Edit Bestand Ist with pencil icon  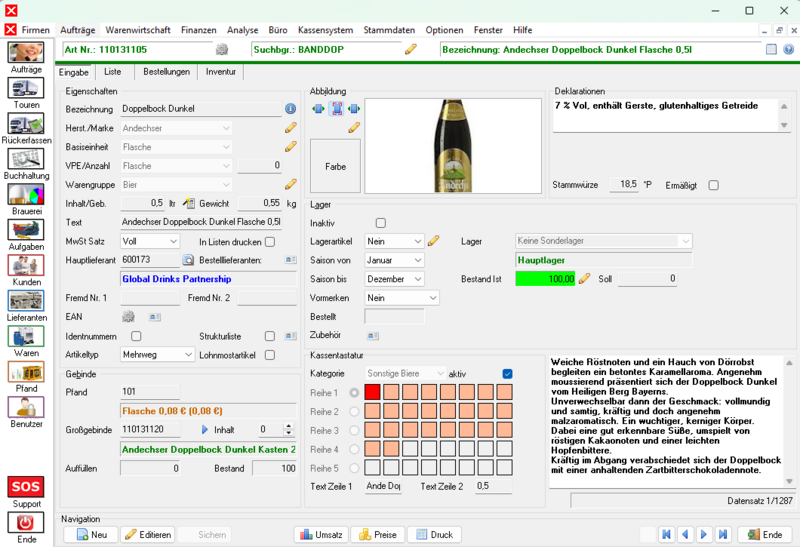click(585, 279)
